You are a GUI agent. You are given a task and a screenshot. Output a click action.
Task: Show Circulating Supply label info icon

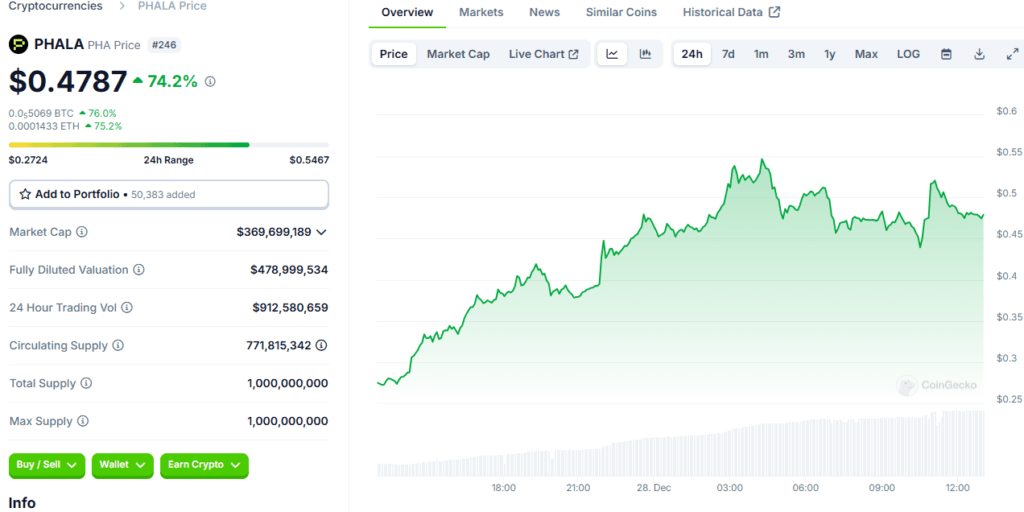pyautogui.click(x=118, y=345)
